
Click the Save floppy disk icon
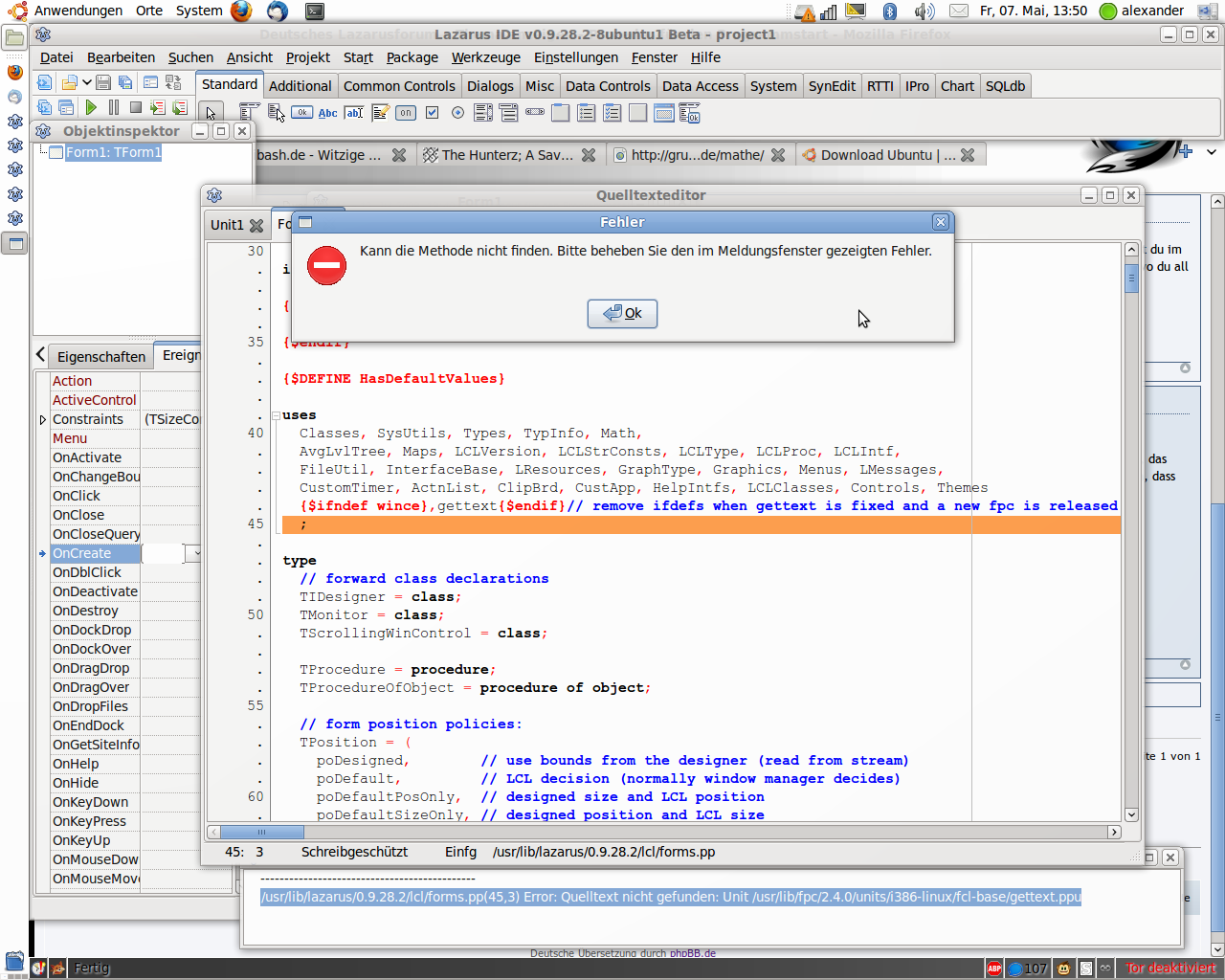click(103, 83)
